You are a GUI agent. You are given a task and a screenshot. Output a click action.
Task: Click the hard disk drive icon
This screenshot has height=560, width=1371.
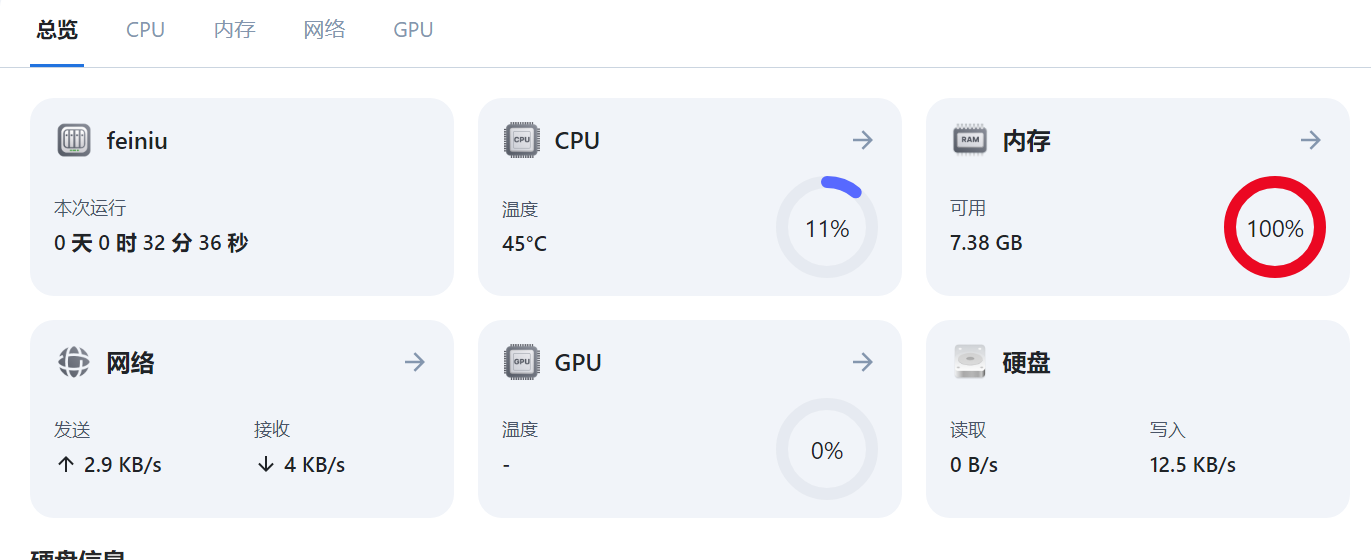click(x=970, y=362)
